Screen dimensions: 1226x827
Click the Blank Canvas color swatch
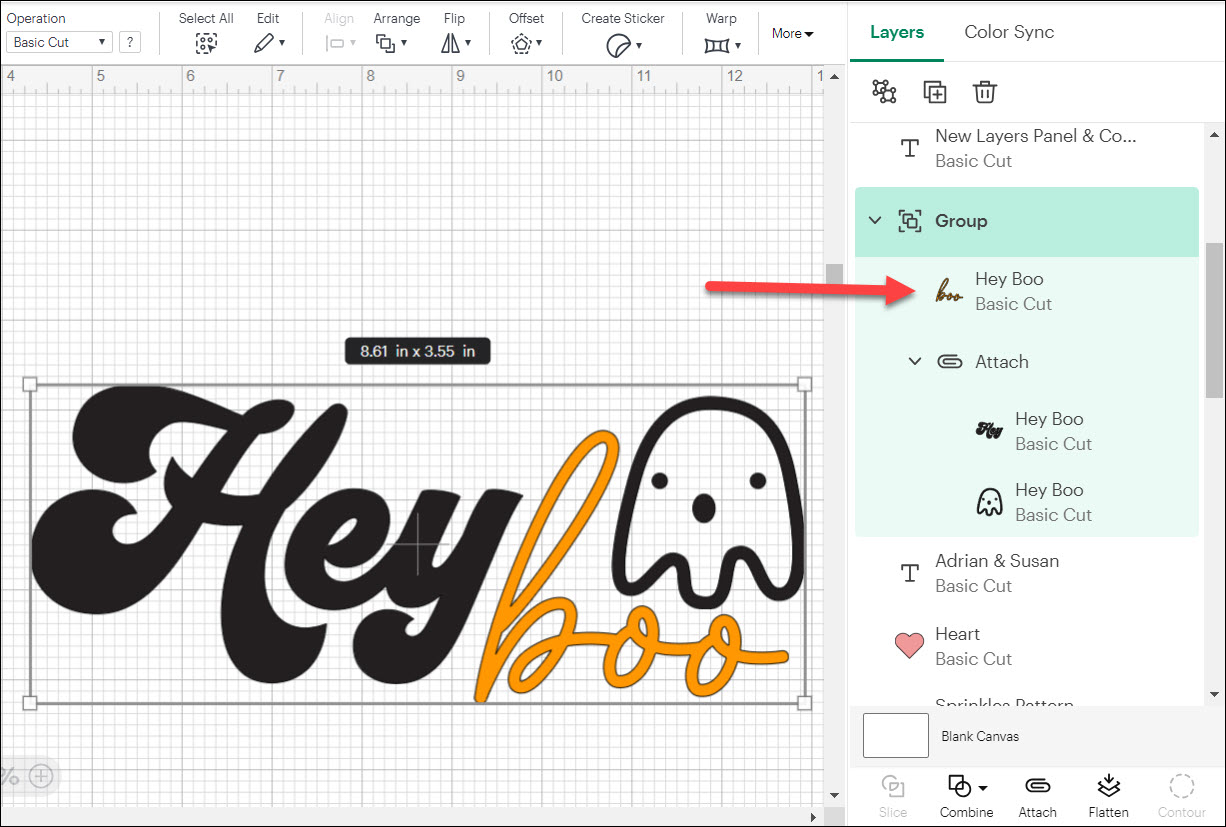tap(895, 736)
